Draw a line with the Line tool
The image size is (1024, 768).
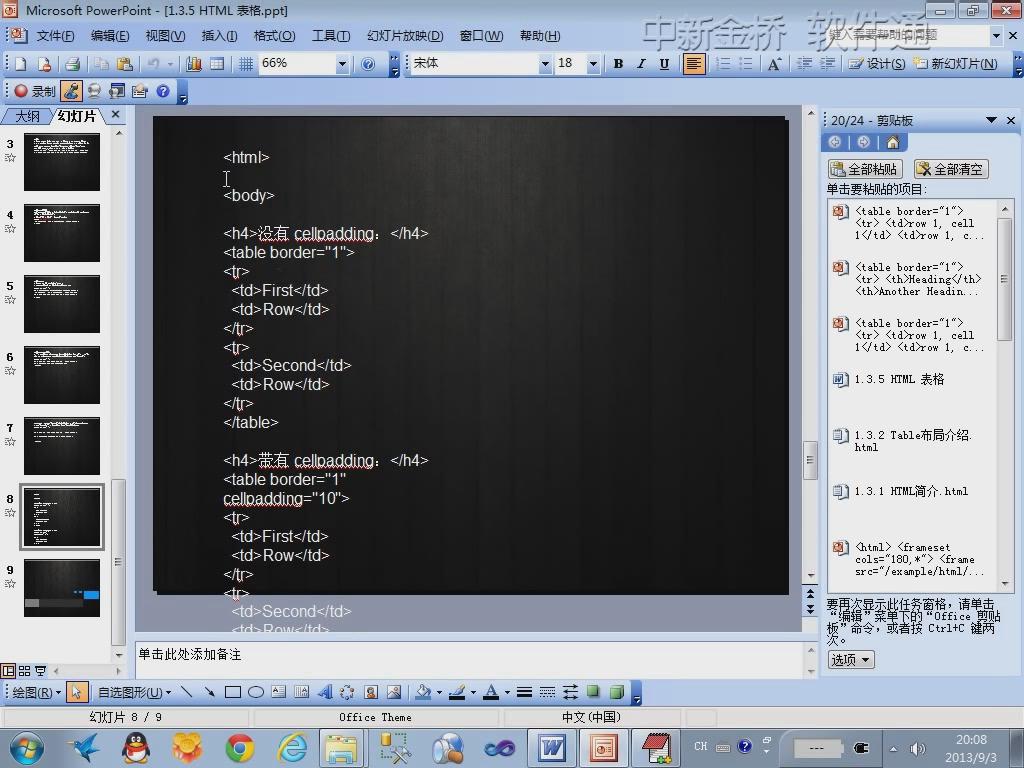(x=187, y=692)
